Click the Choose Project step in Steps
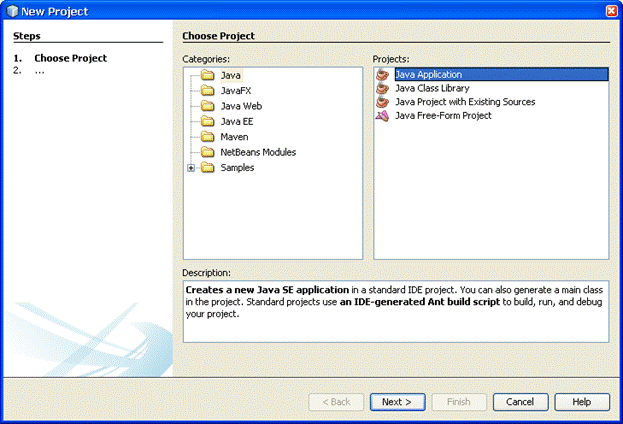Viewport: 623px width, 424px height. point(70,58)
